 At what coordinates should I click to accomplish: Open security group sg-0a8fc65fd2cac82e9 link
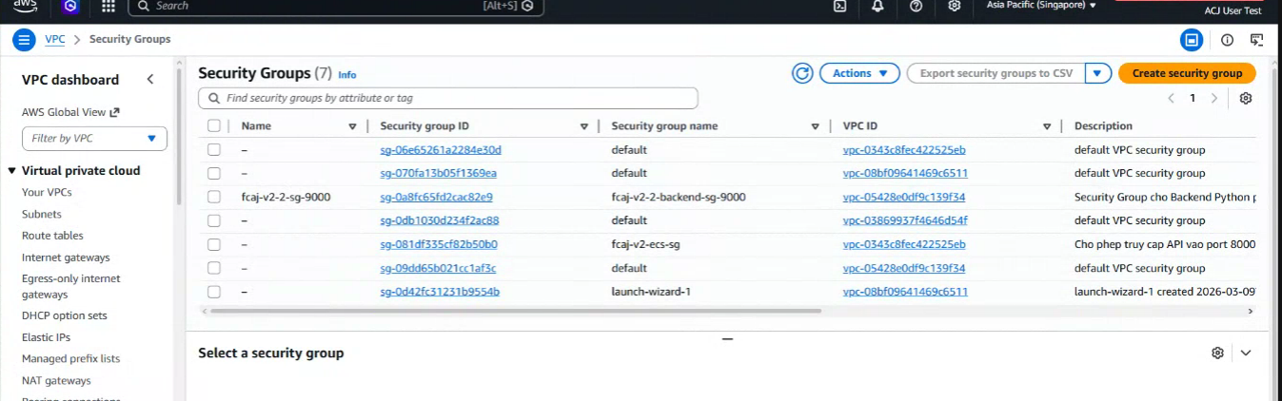436,197
